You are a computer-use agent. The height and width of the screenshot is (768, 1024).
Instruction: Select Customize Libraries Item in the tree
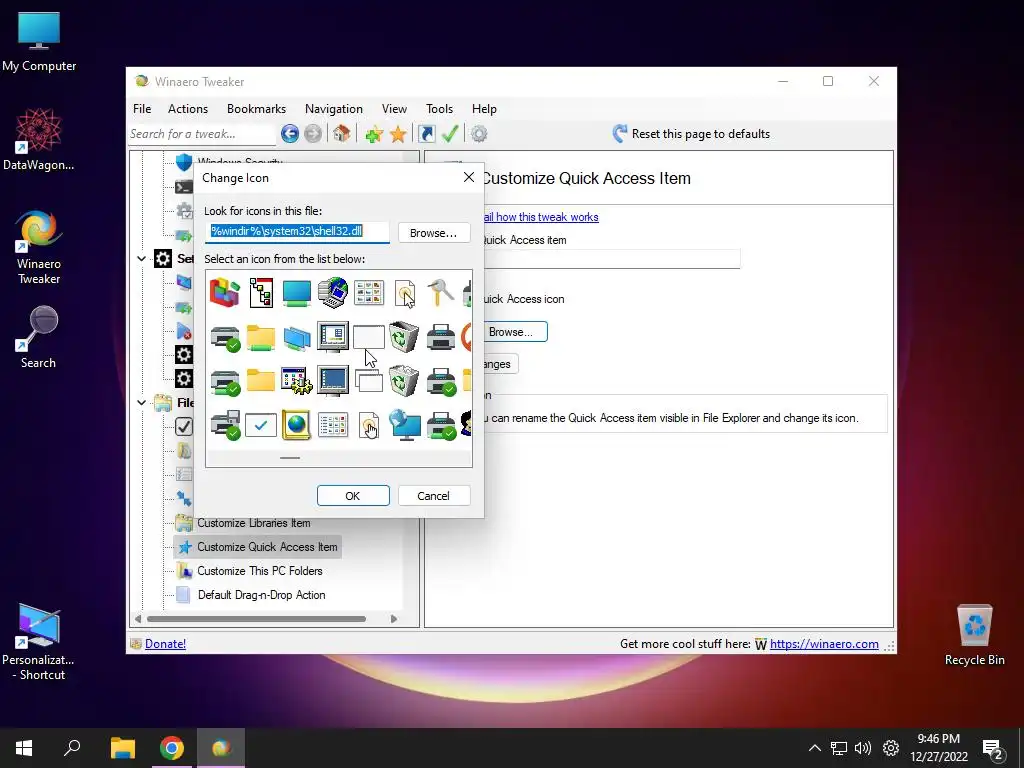tap(254, 523)
